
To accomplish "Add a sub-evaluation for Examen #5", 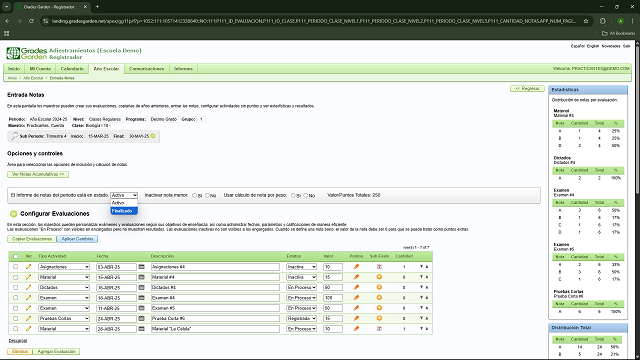I will (x=379, y=308).
